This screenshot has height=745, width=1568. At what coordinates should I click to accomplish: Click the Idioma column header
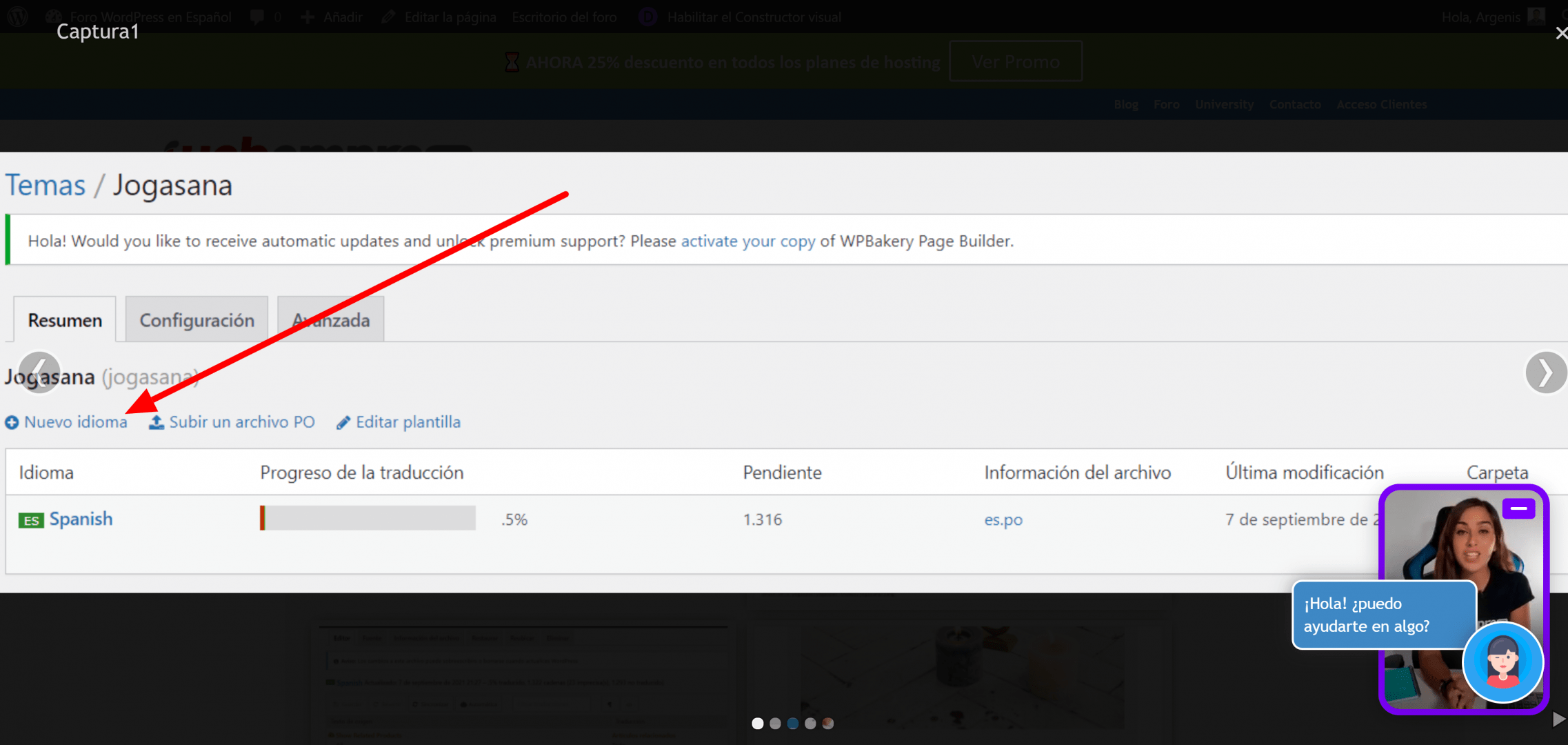coord(46,473)
